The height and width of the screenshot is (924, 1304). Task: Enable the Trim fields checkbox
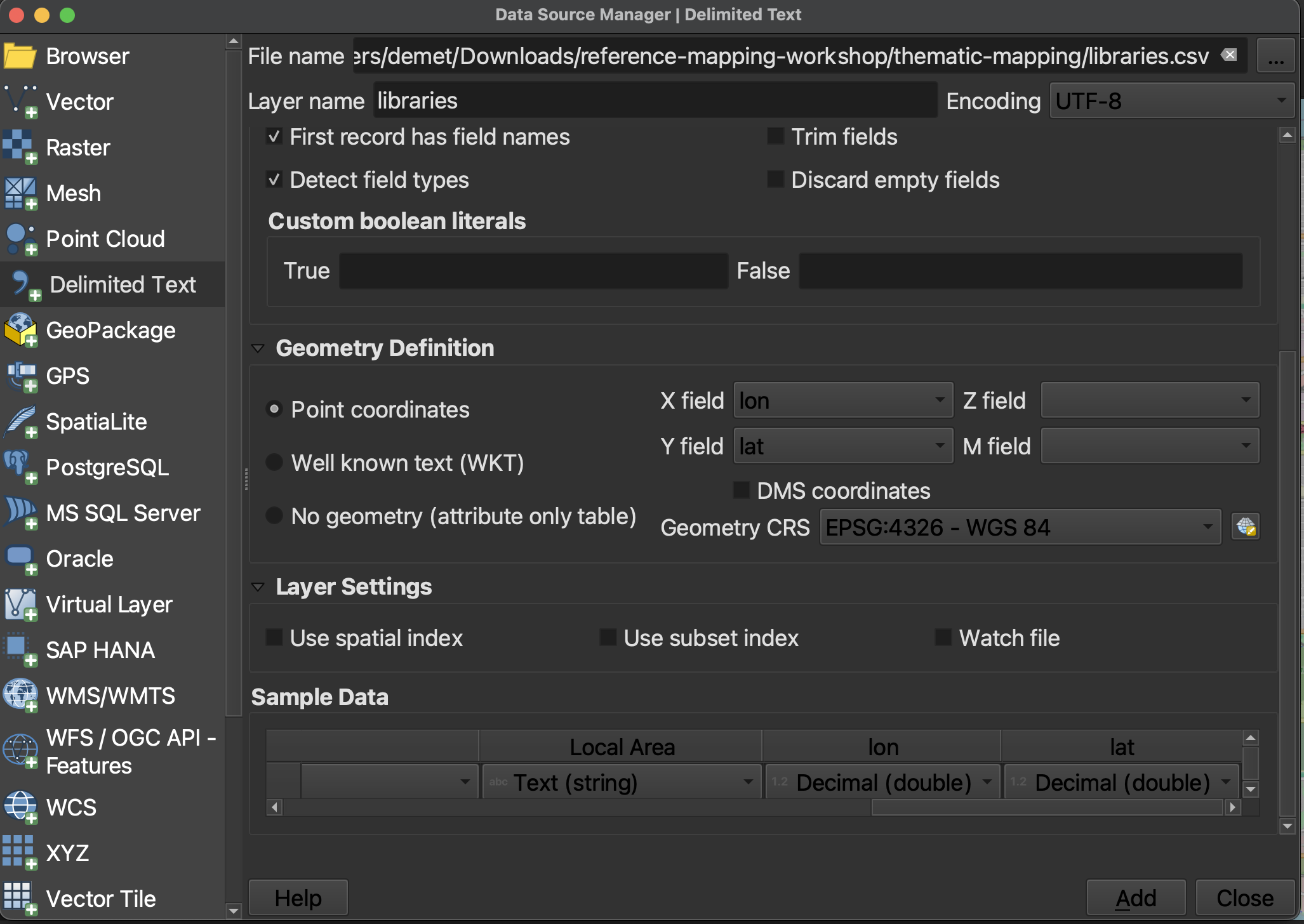[x=775, y=136]
